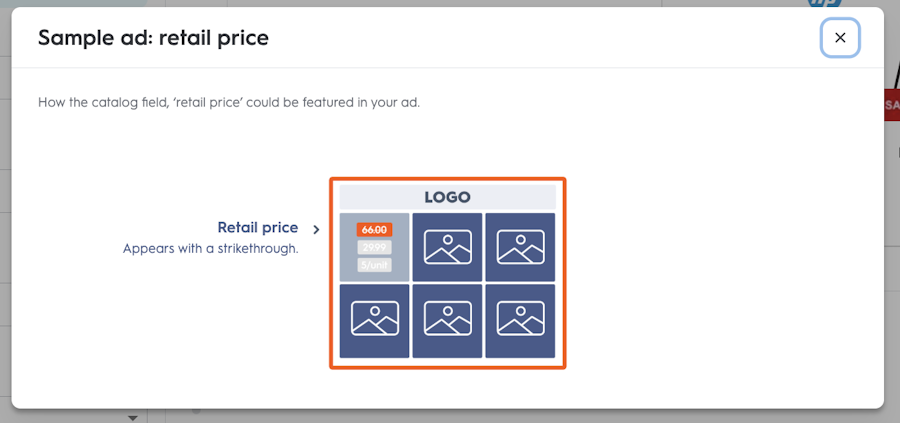Image resolution: width=900 pixels, height=423 pixels.
Task: Click the small grey dot below the dialog
Action: [196, 411]
